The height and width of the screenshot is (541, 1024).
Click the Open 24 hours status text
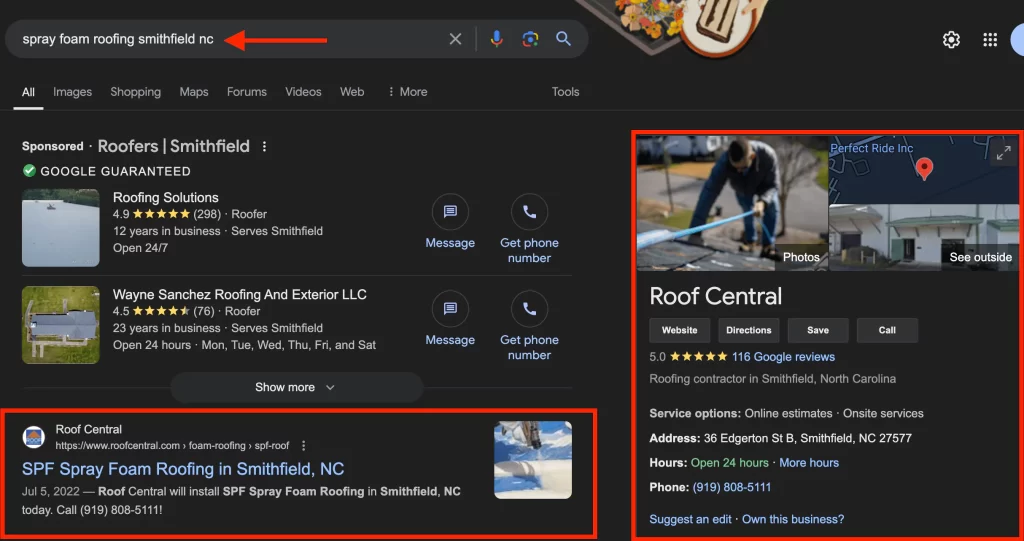(x=729, y=463)
